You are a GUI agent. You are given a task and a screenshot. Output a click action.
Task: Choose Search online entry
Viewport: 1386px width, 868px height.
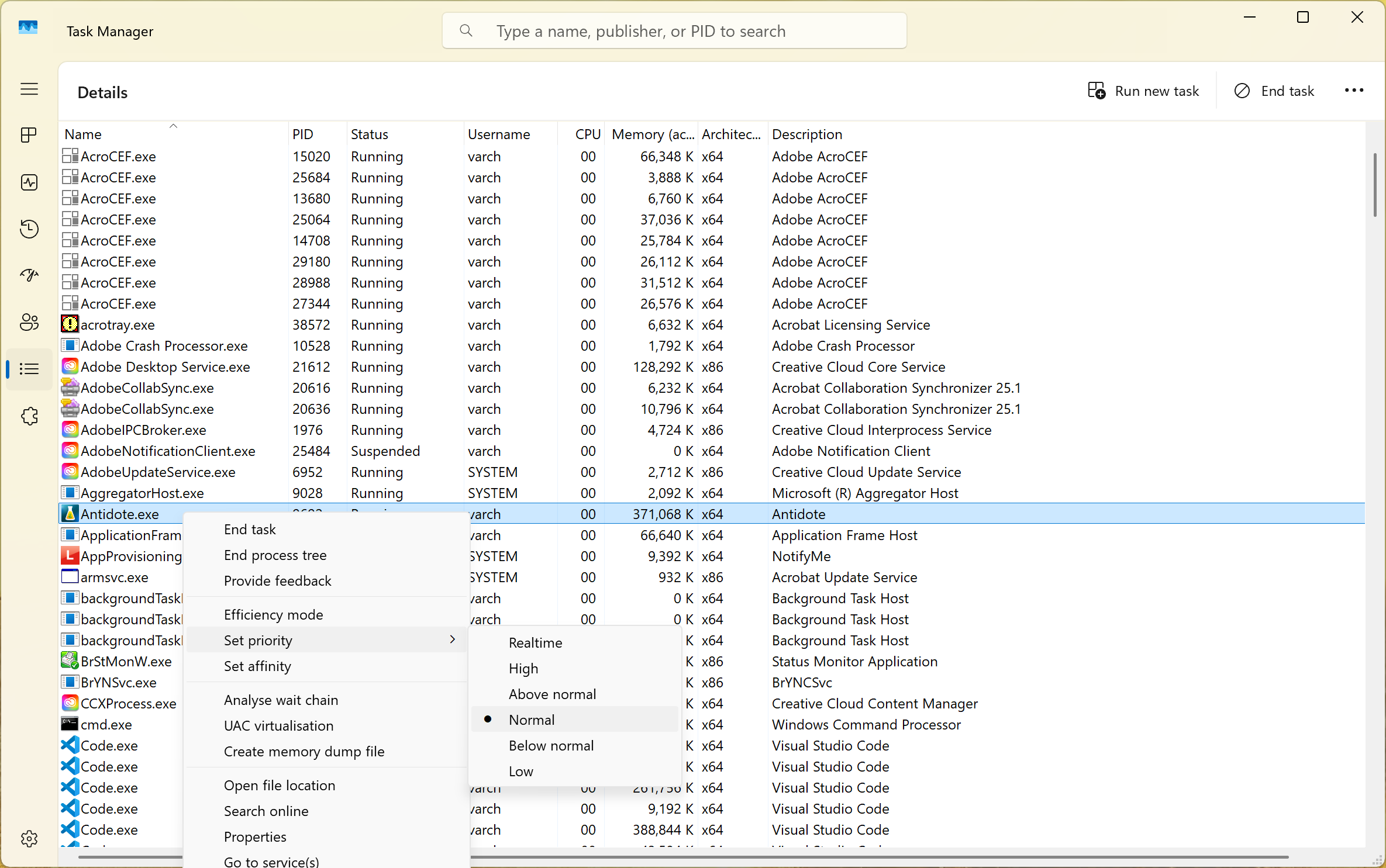[x=326, y=811]
